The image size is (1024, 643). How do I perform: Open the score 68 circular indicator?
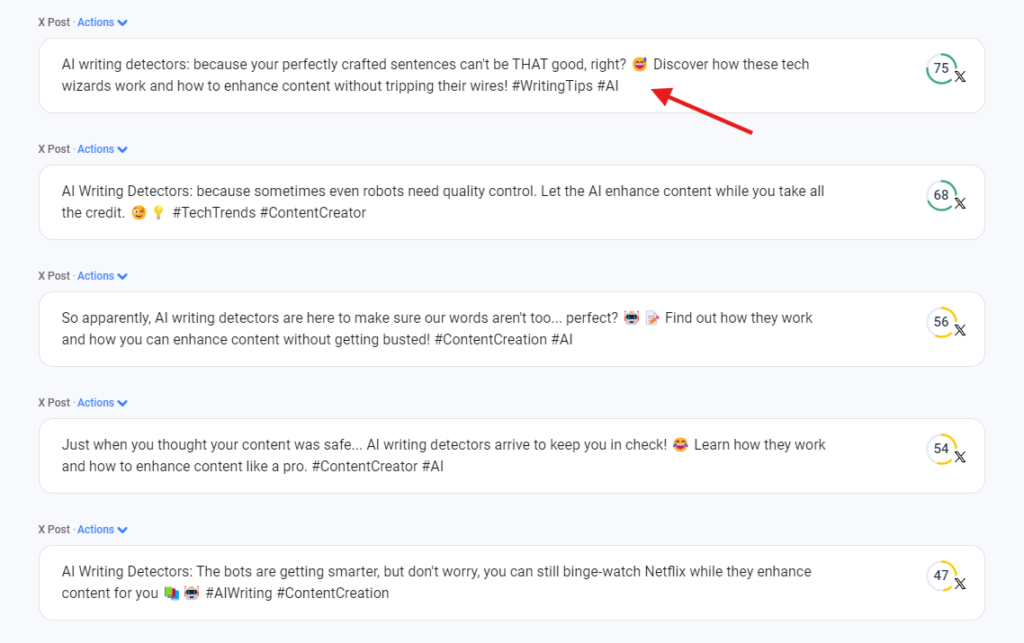point(941,195)
